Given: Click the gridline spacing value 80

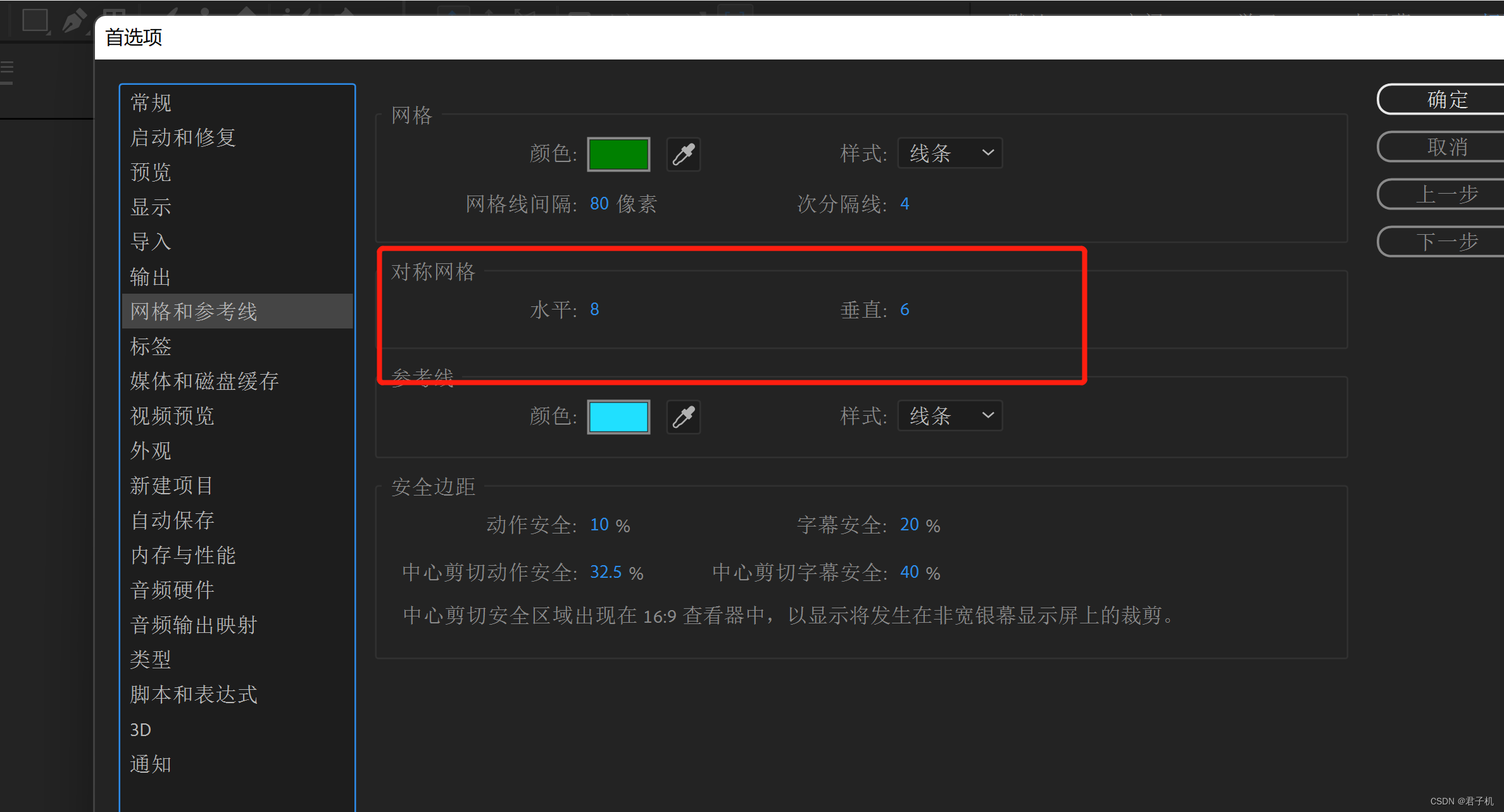Looking at the screenshot, I should pos(599,204).
